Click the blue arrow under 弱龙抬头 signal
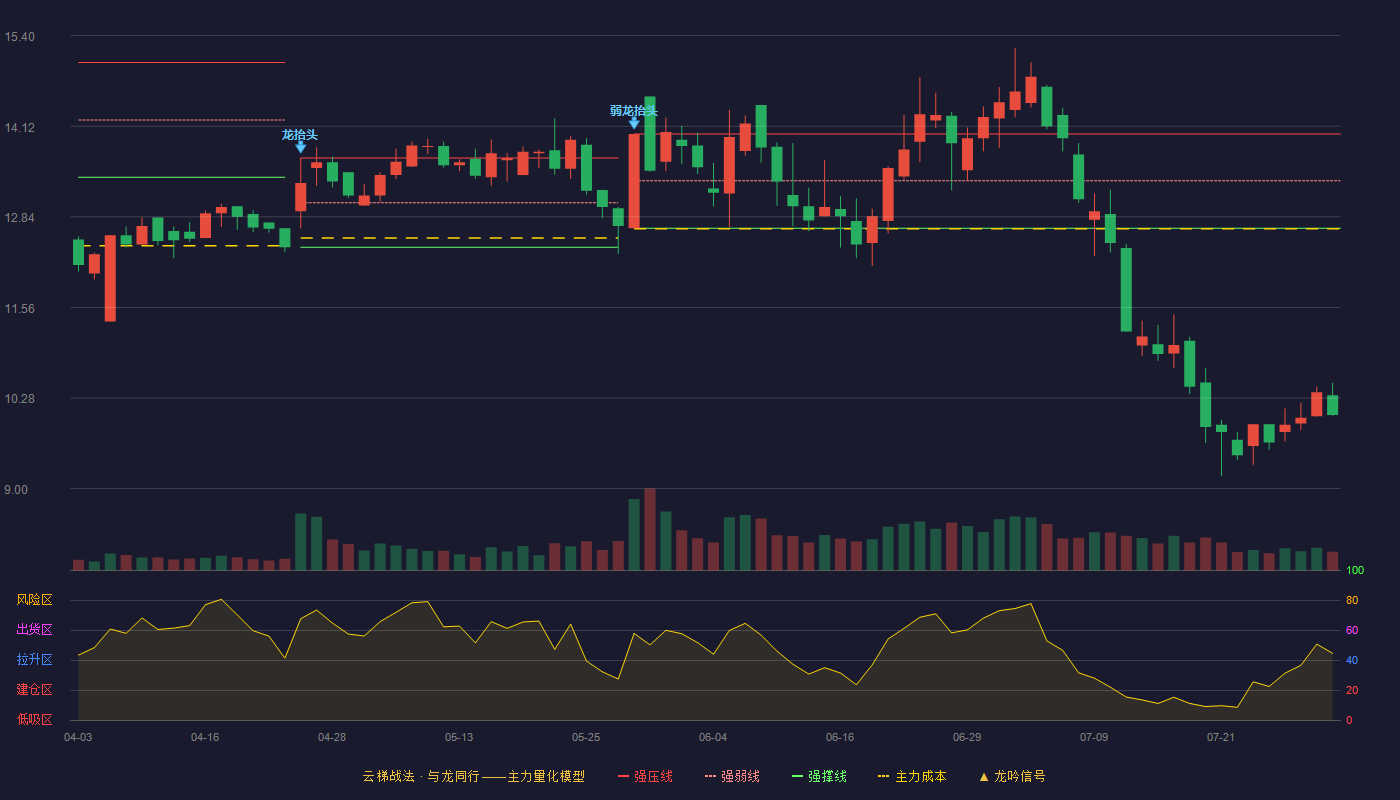1400x800 pixels. [x=634, y=123]
